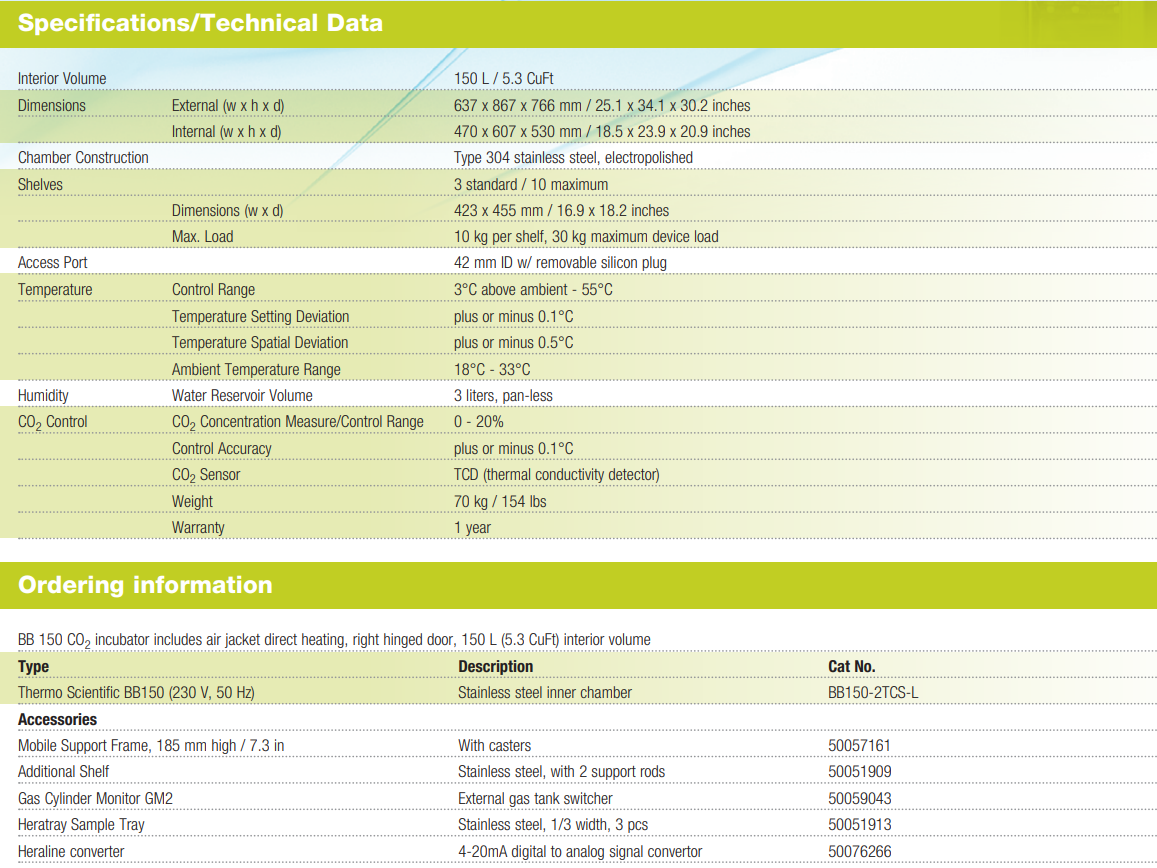Click 'CO2 Concentration Measure/Control Range' label

point(298,422)
